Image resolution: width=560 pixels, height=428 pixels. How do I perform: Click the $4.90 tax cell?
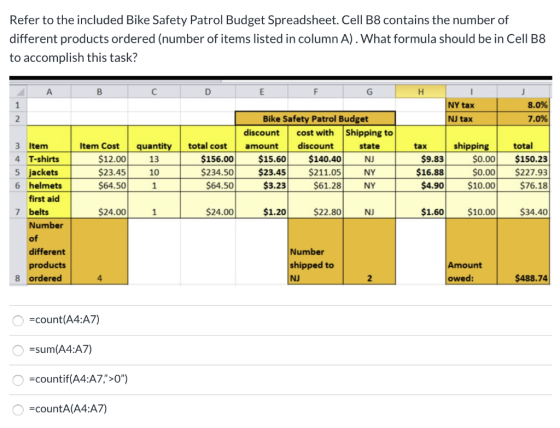(420, 185)
